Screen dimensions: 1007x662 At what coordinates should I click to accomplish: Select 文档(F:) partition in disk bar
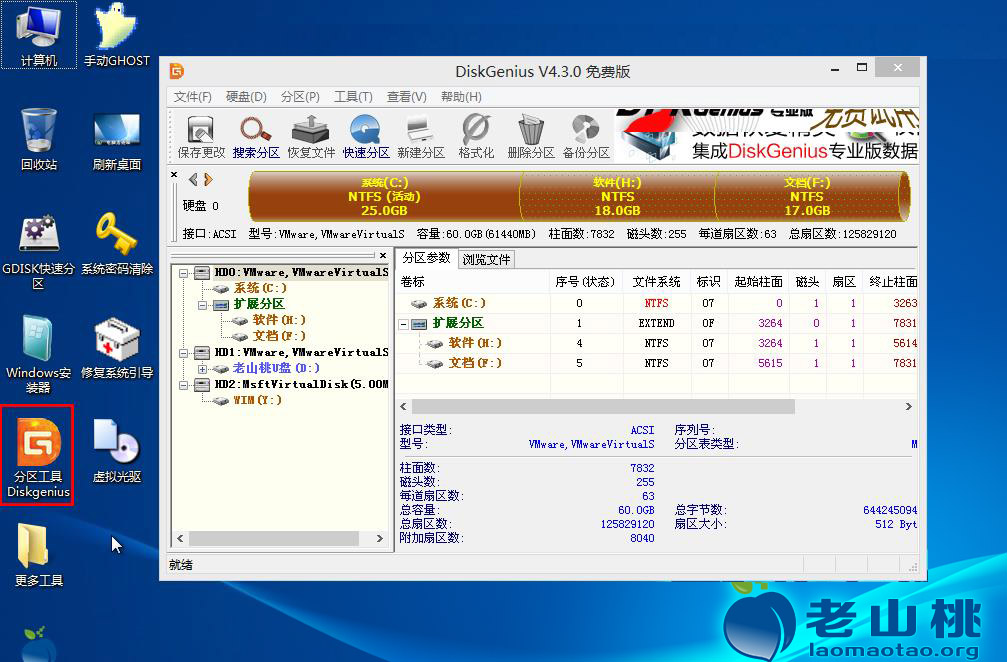pyautogui.click(x=807, y=196)
